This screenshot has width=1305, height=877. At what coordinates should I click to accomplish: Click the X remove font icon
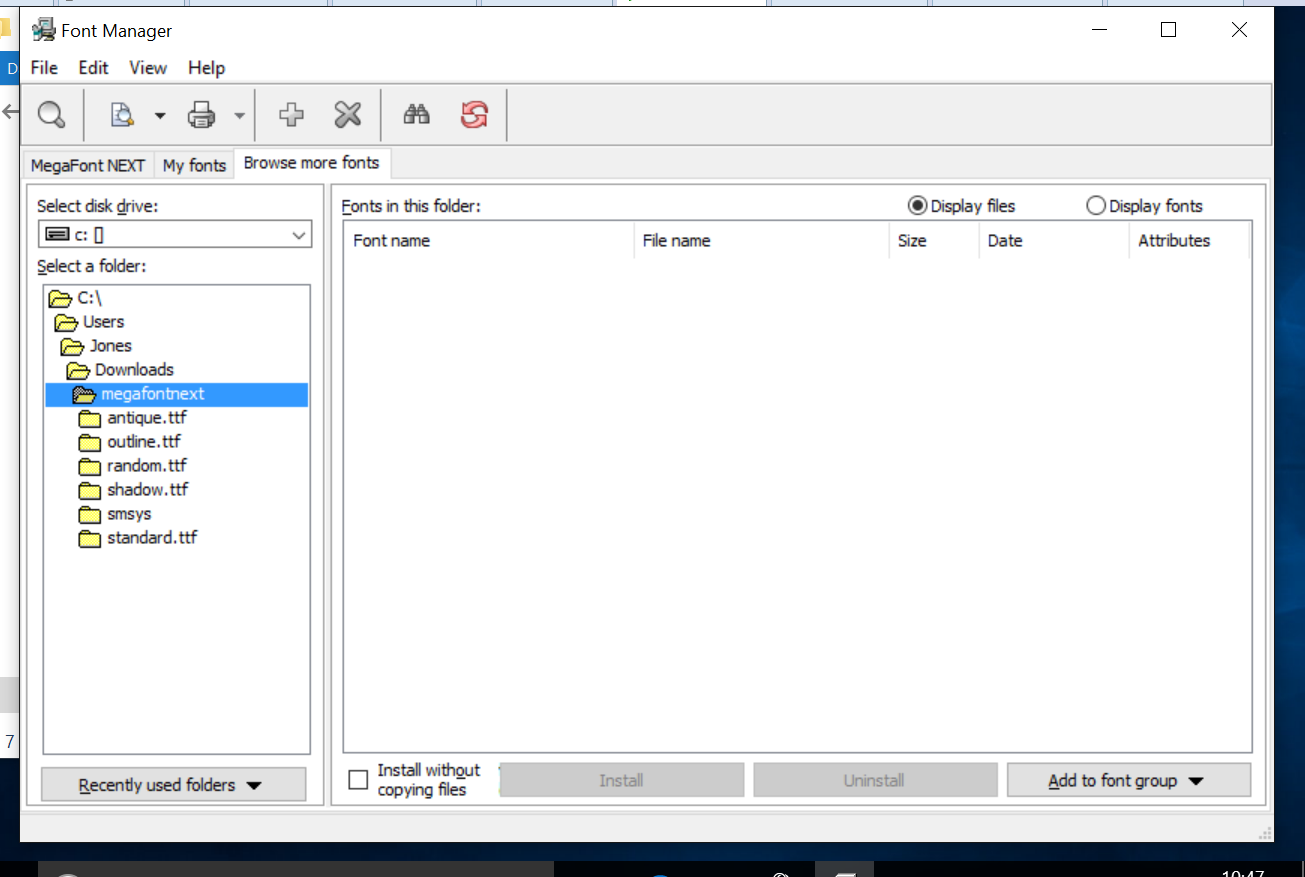pyautogui.click(x=347, y=115)
